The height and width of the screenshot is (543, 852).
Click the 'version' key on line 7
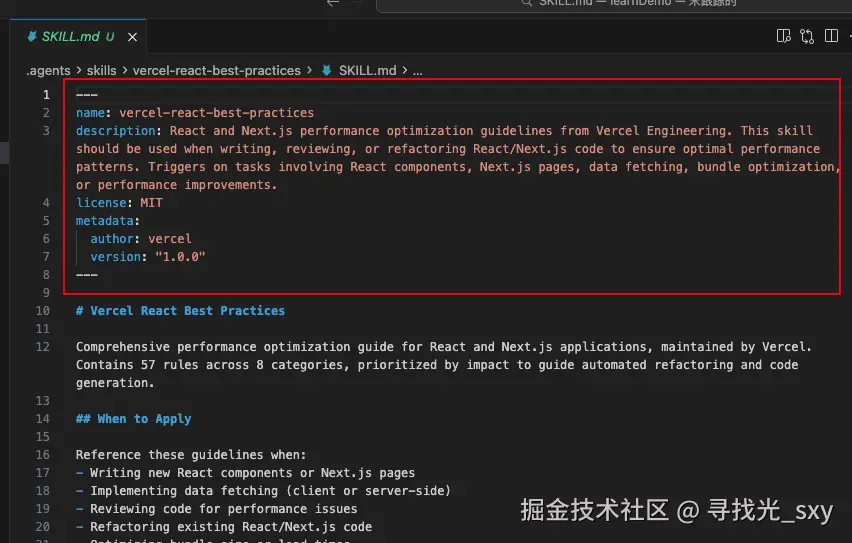coord(116,257)
